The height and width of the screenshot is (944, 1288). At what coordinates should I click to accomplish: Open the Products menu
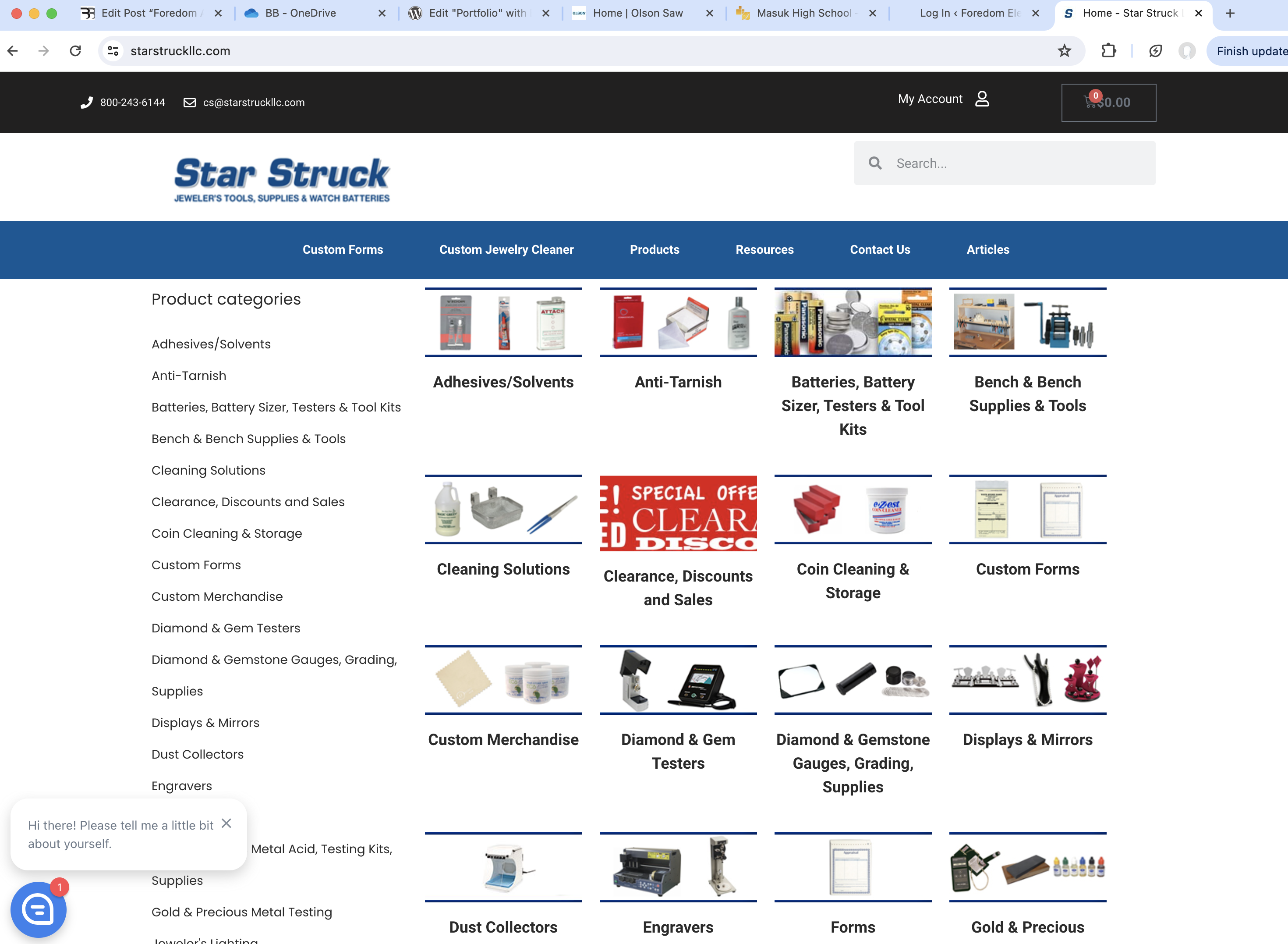click(655, 250)
